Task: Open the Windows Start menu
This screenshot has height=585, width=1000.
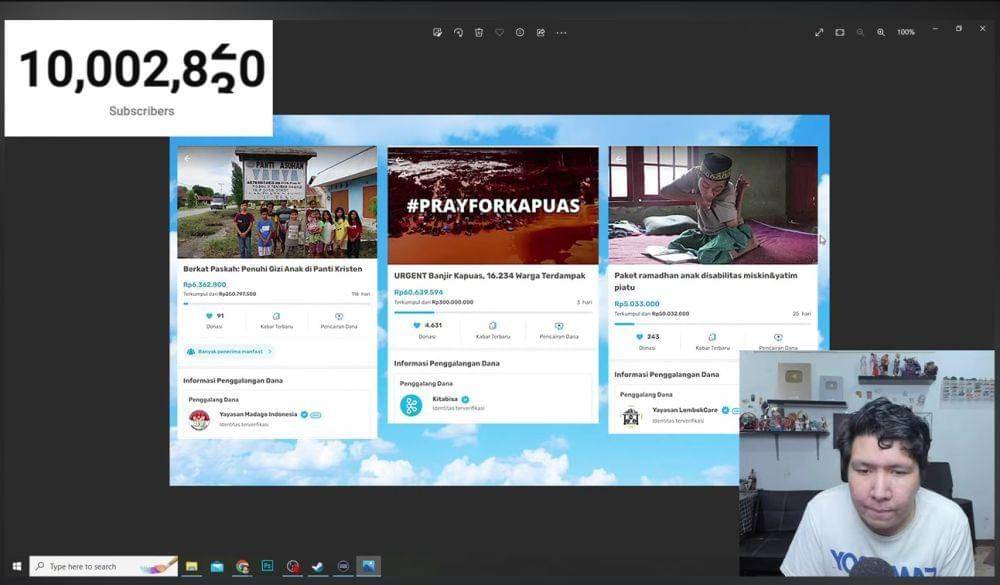Action: pyautogui.click(x=16, y=566)
